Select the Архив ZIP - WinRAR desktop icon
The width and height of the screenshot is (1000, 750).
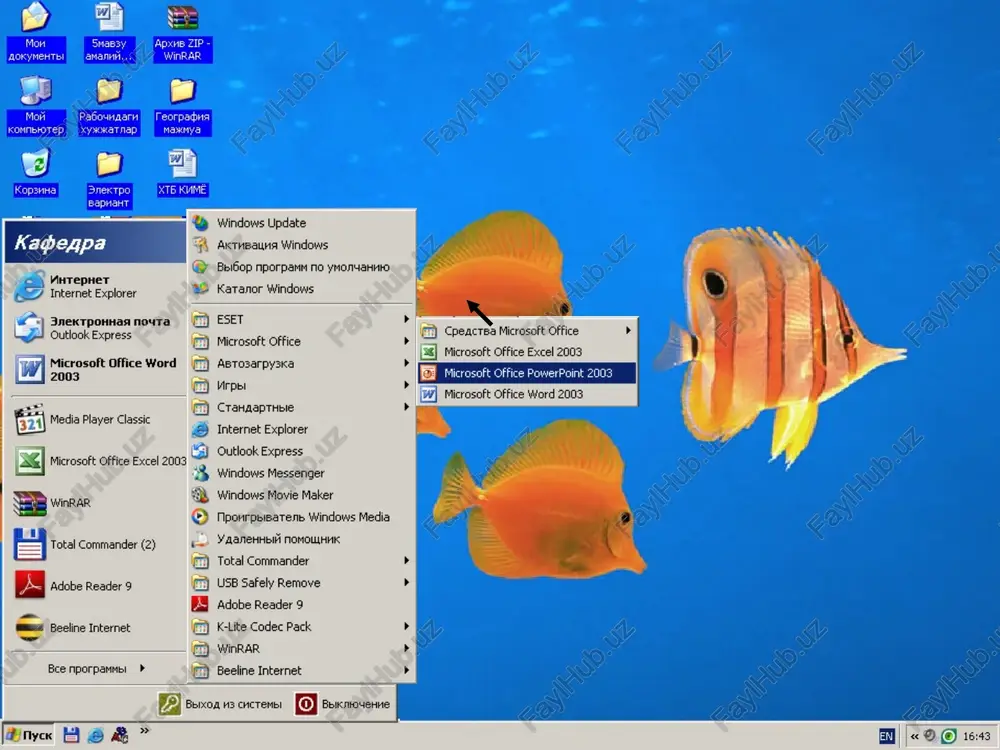[x=182, y=32]
